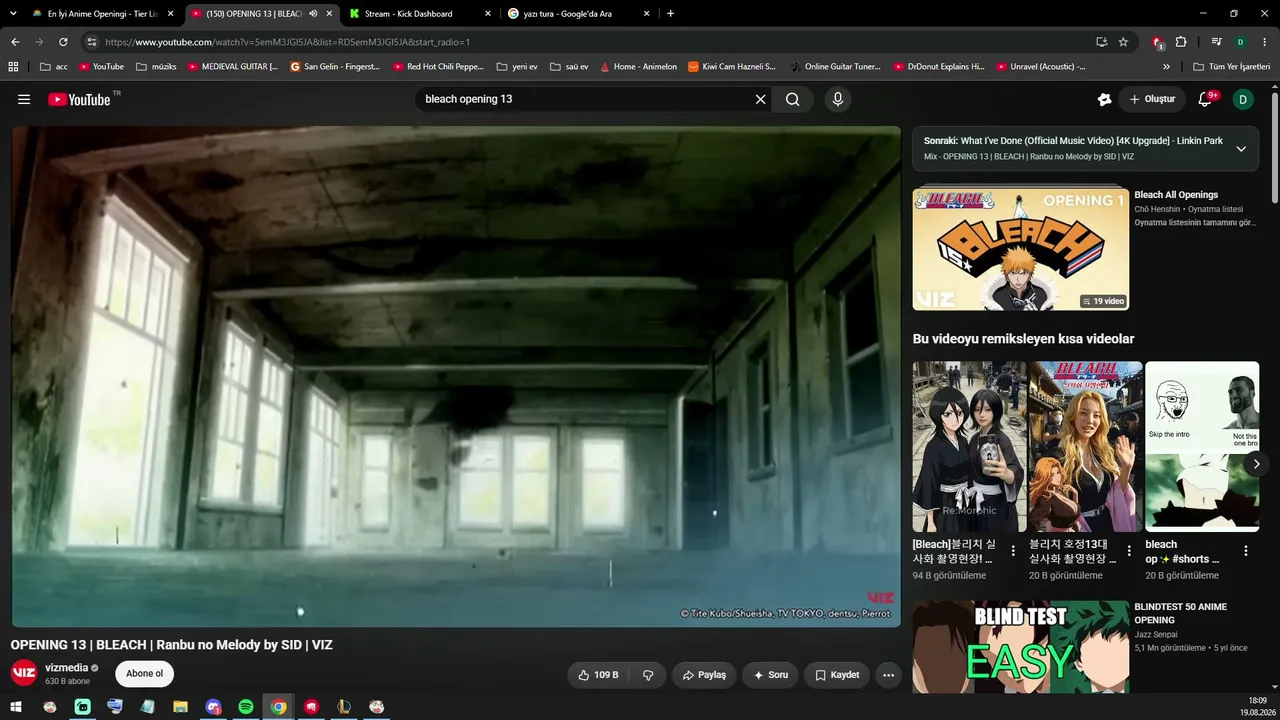Open 'Tüm Yer İşaretleri' bookmarks folder
This screenshot has height=720, width=1280.
[1232, 67]
